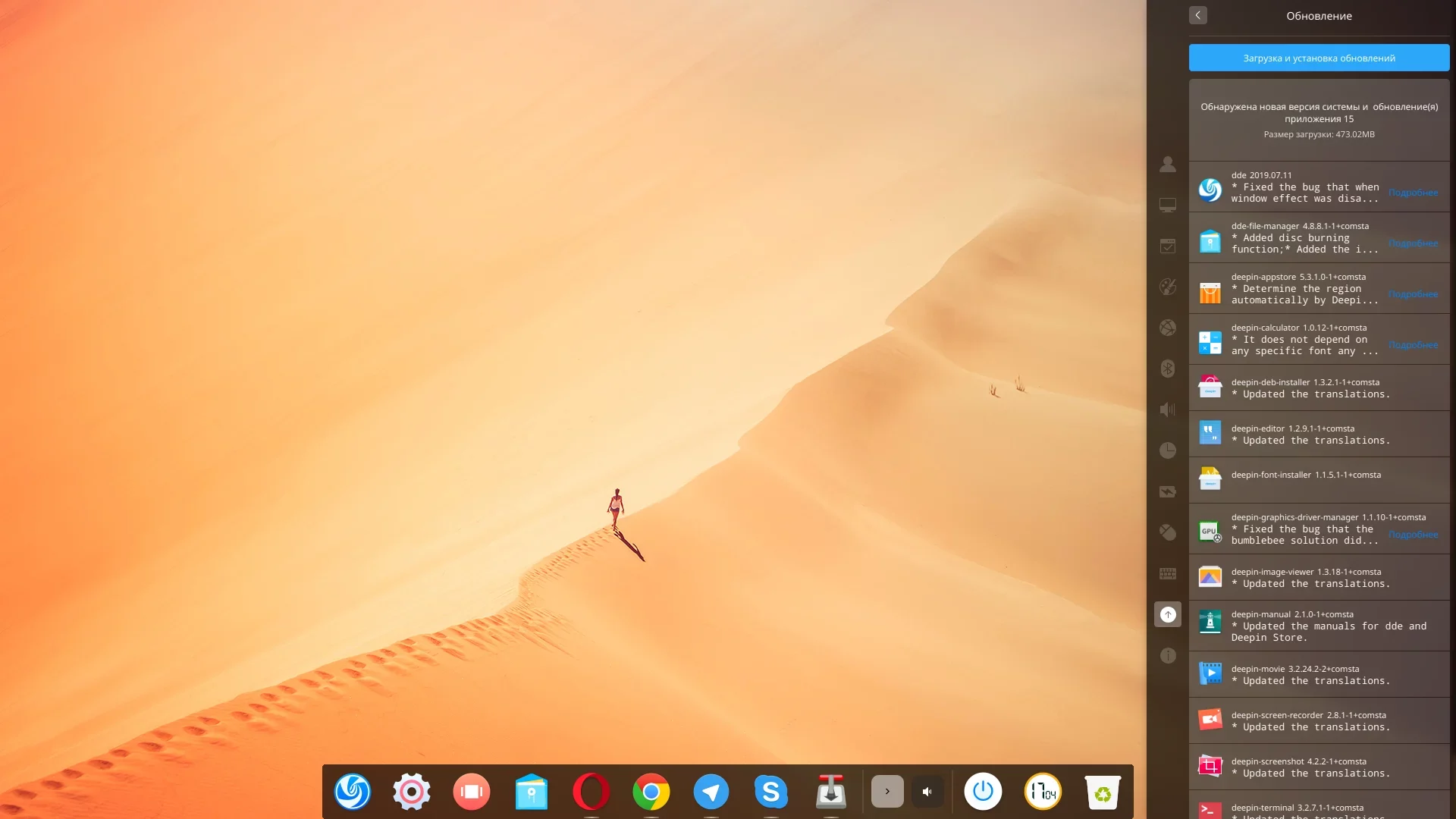This screenshot has height=819, width=1456.
Task: Open Google Chrome from the dock
Action: [651, 791]
